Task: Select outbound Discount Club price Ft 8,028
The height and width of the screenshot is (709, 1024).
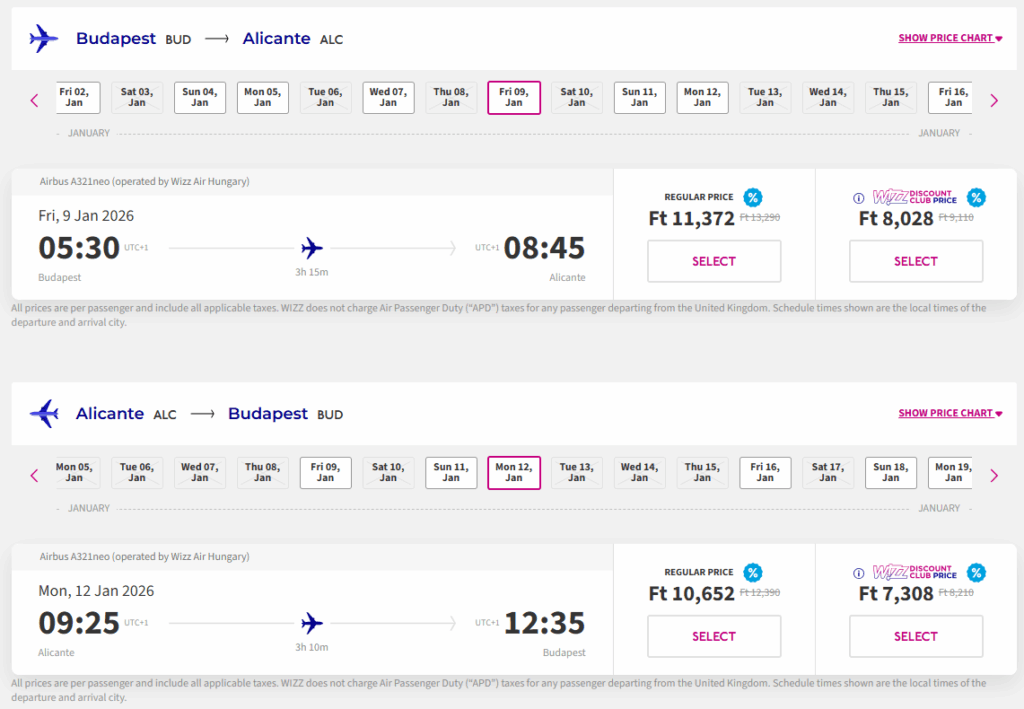Action: tap(915, 261)
